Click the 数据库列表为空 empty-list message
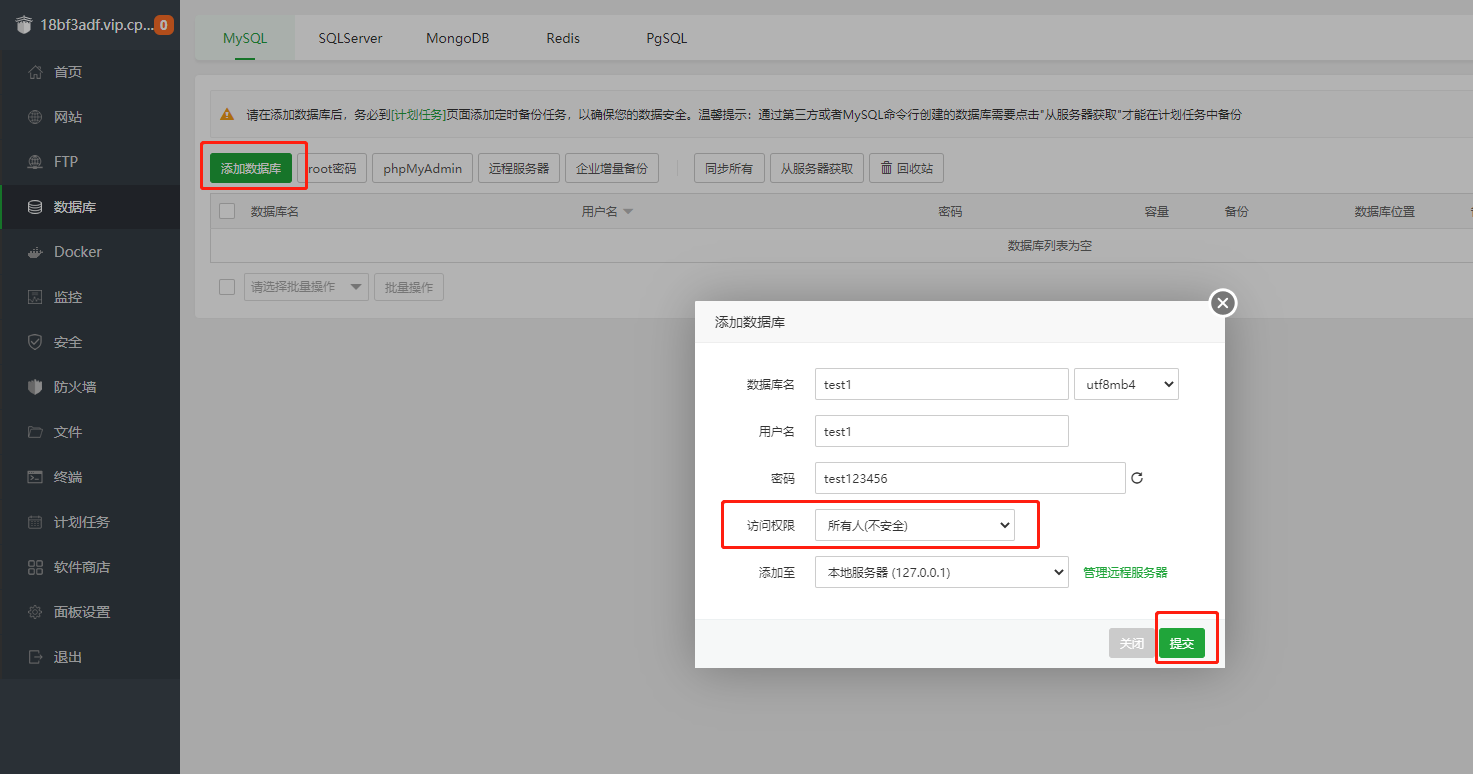1473x774 pixels. tap(1050, 246)
